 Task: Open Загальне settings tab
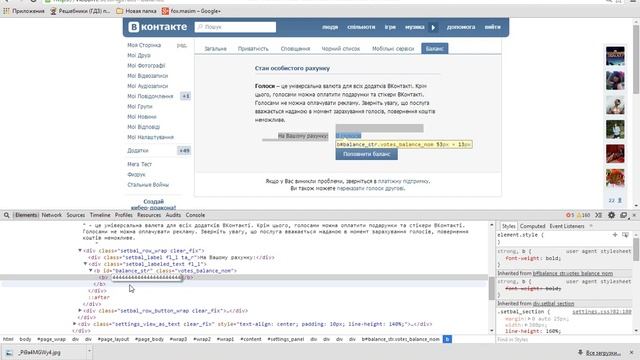pos(216,49)
